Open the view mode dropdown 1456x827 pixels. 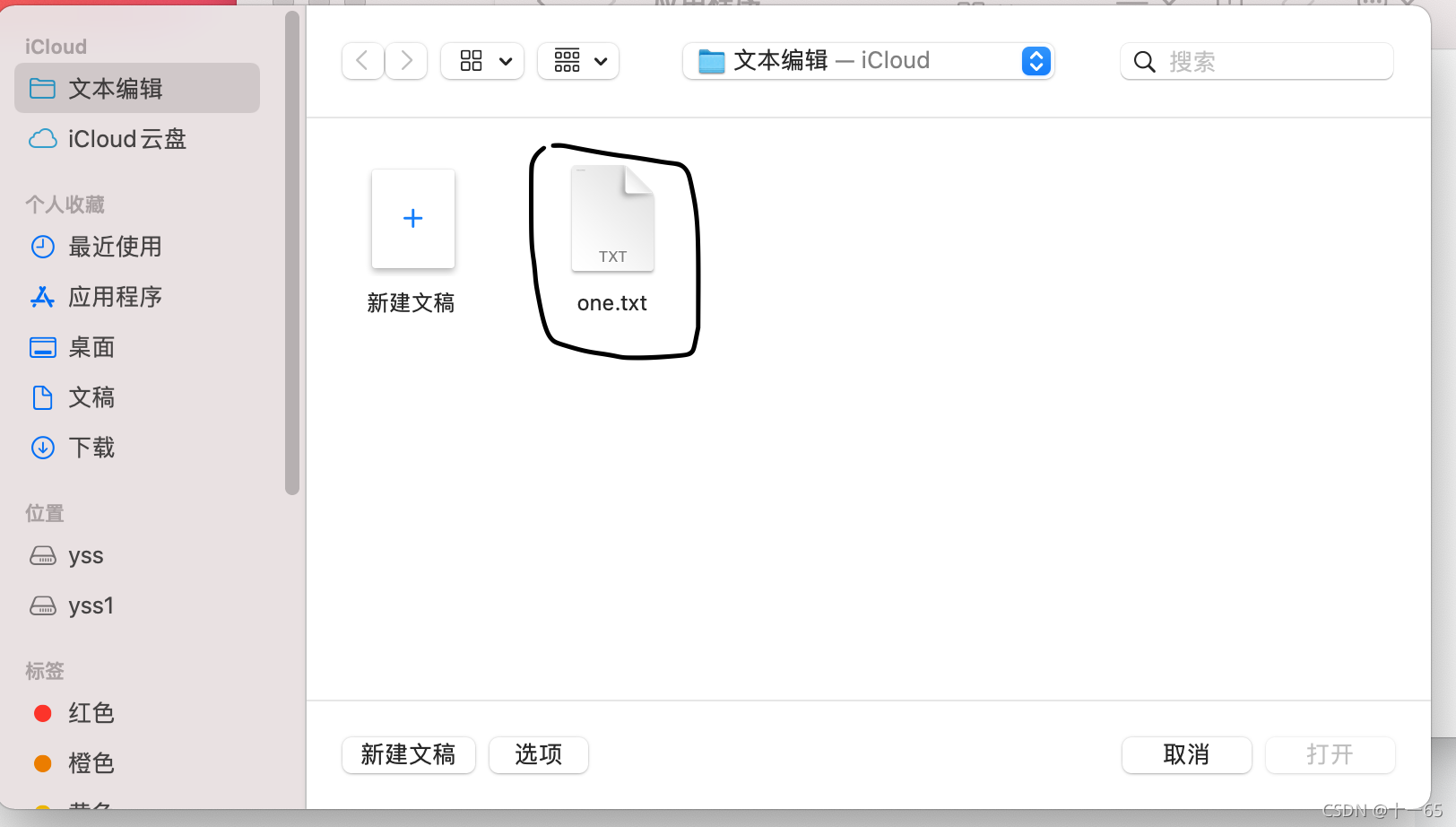point(481,60)
